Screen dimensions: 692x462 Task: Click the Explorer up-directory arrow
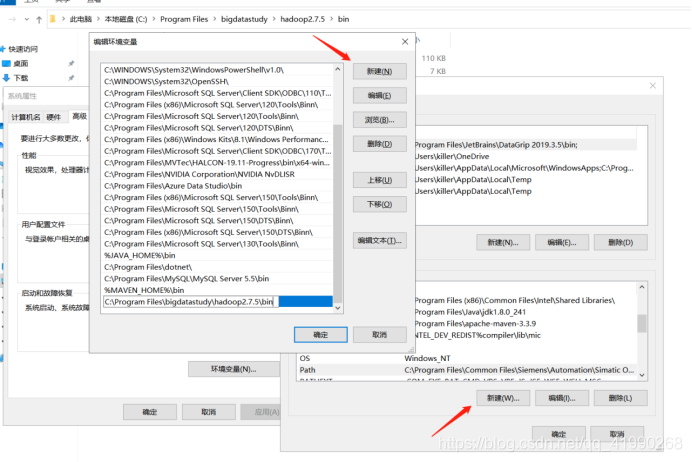pos(39,19)
